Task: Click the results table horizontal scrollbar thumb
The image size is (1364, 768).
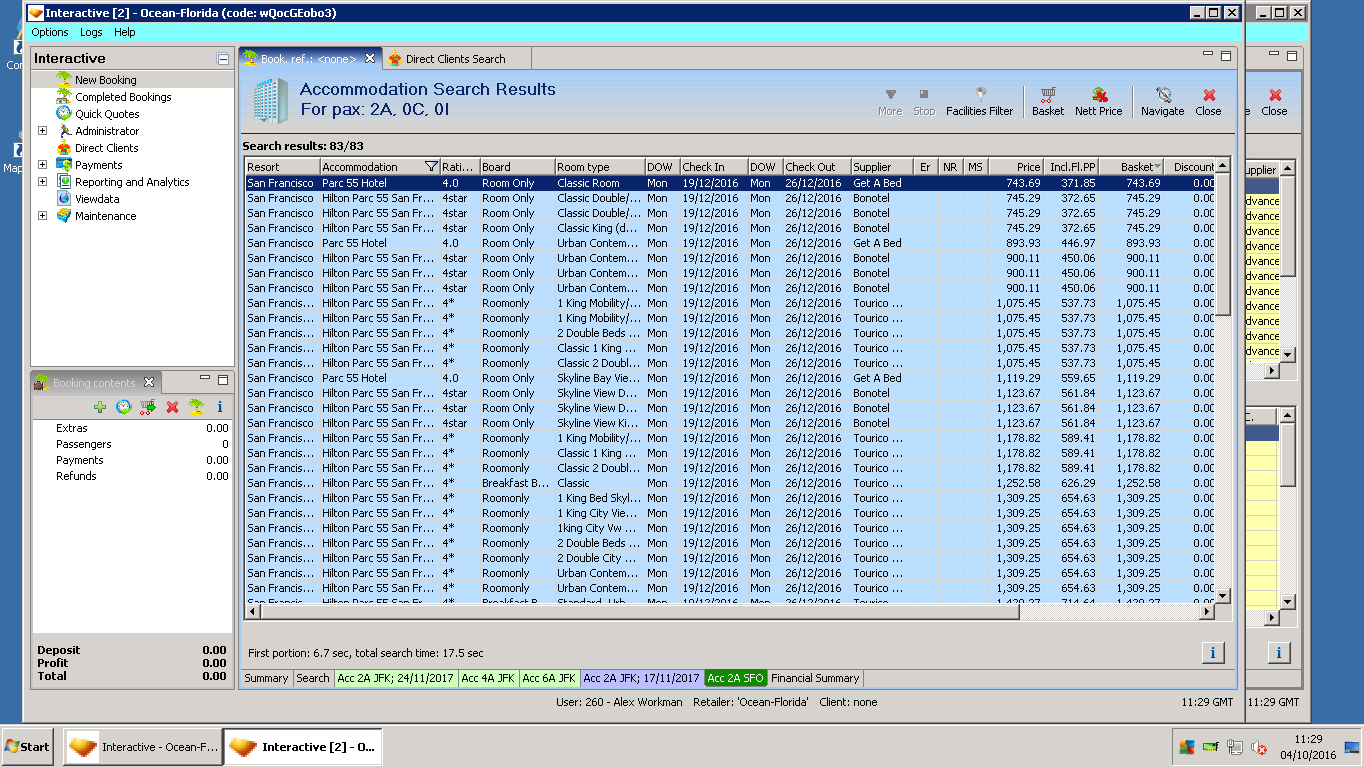Action: point(638,612)
